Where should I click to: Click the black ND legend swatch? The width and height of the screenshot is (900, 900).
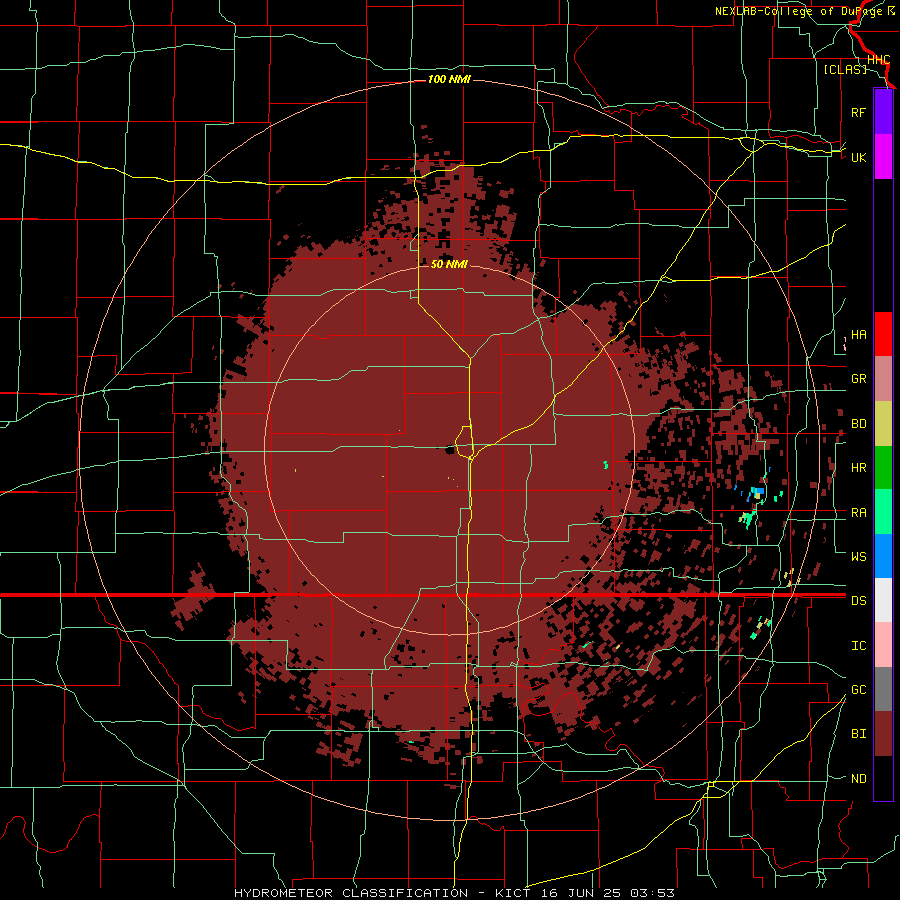[x=883, y=778]
